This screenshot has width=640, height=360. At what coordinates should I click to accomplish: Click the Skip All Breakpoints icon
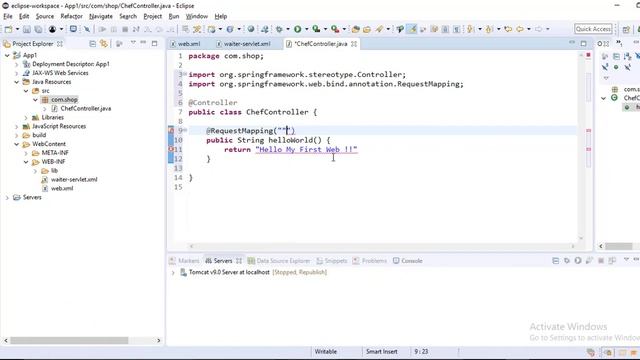point(87,29)
